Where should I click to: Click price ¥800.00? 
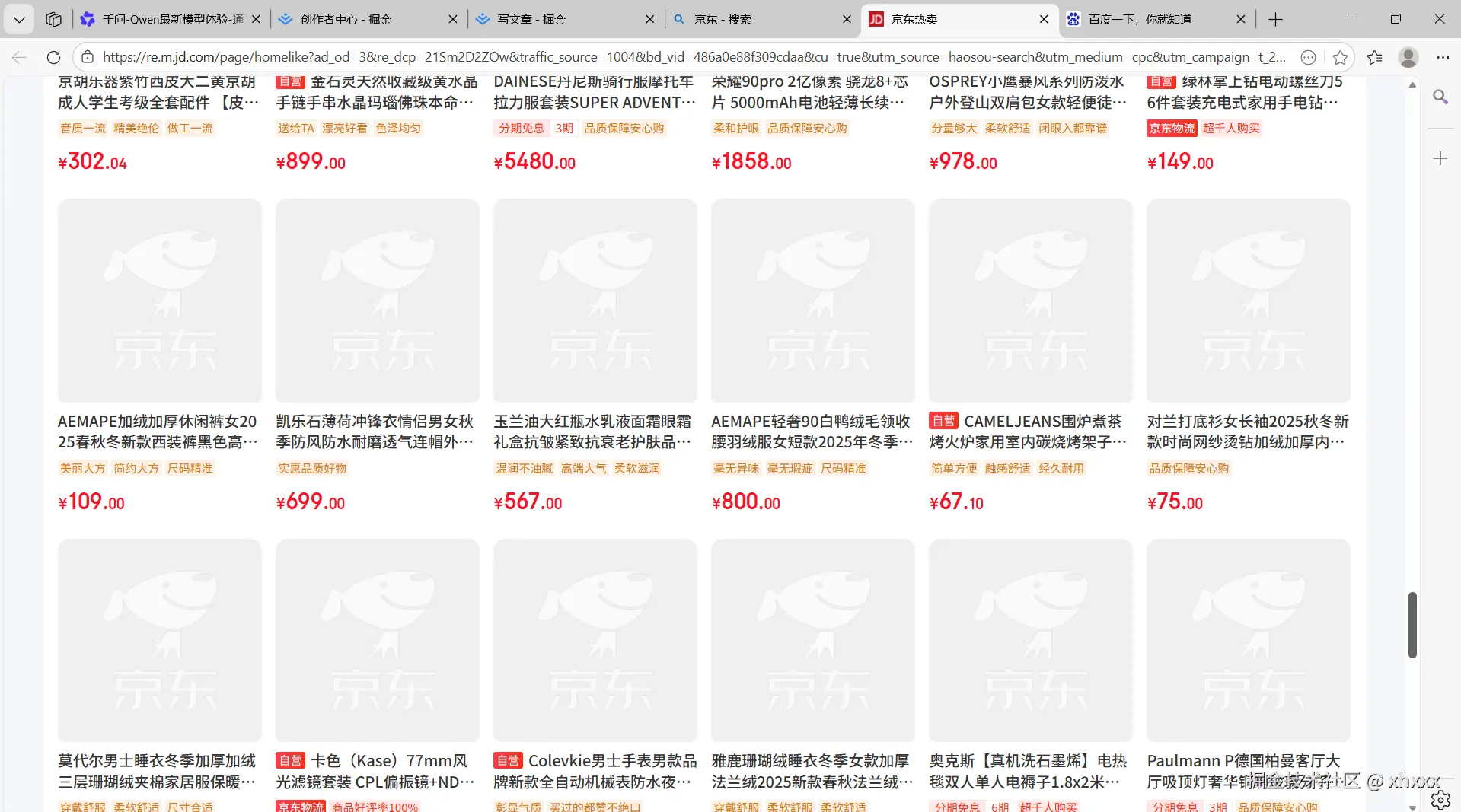pos(746,502)
